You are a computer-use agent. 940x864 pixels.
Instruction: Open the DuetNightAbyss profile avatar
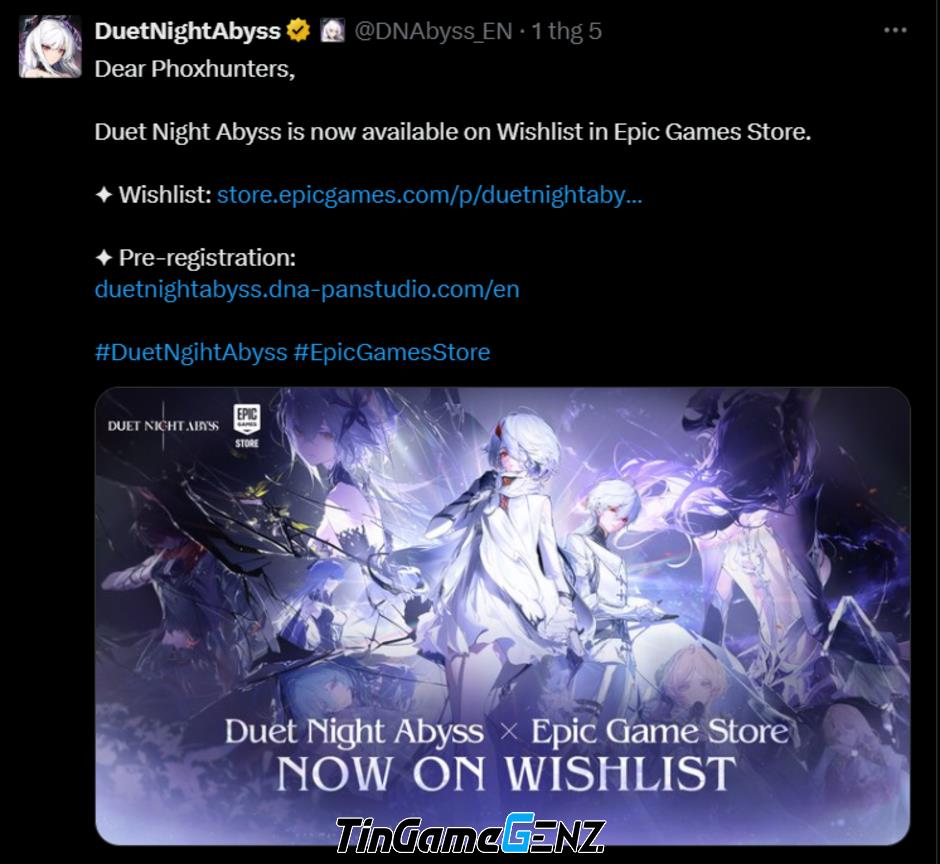[x=50, y=47]
